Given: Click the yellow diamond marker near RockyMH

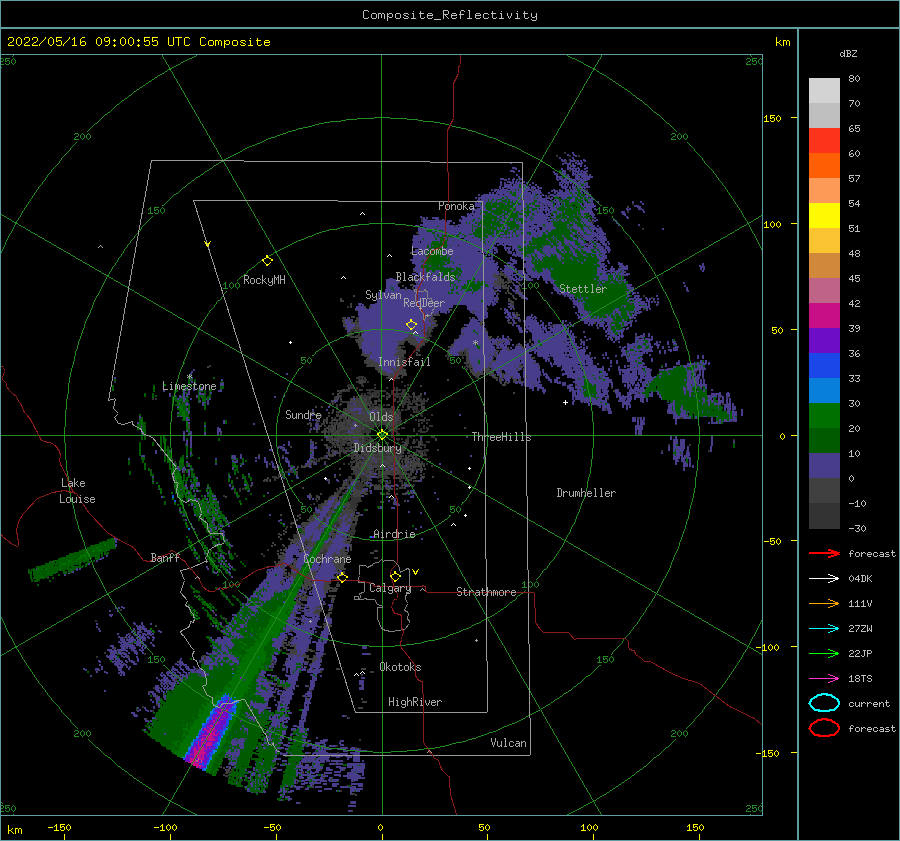Looking at the screenshot, I should tap(267, 261).
